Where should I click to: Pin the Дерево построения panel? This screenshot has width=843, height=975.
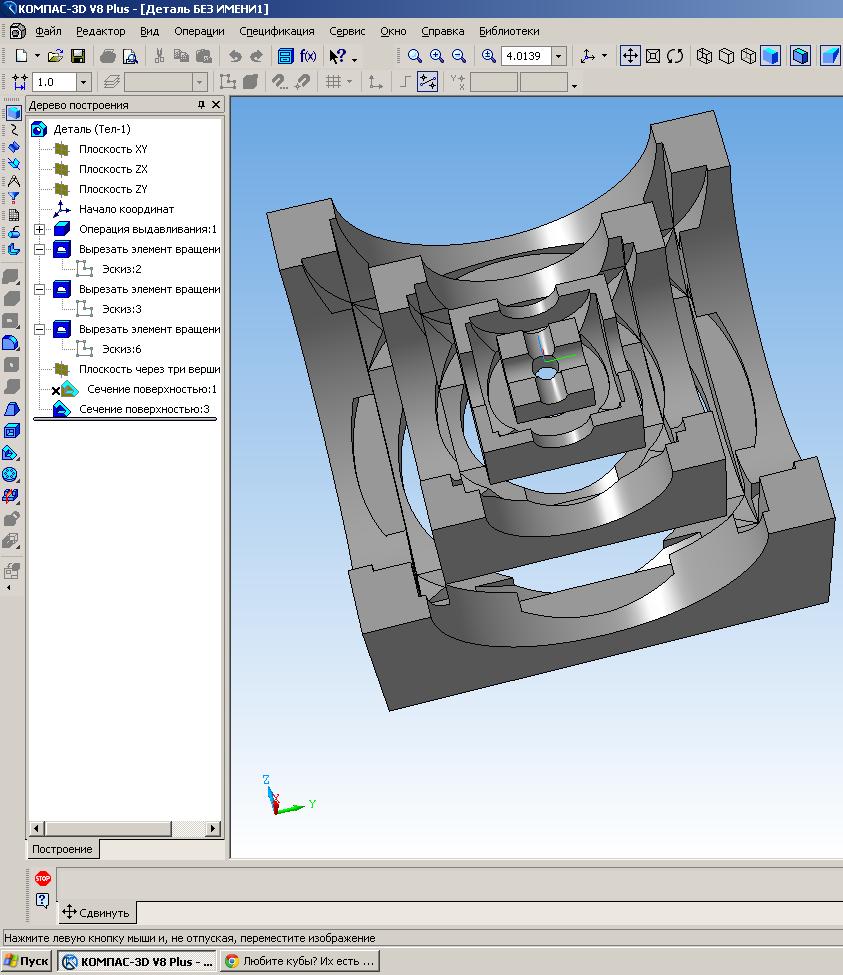coord(201,104)
